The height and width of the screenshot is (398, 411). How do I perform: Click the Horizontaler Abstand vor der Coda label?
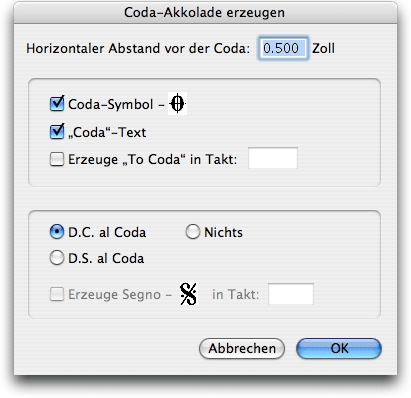click(x=138, y=49)
